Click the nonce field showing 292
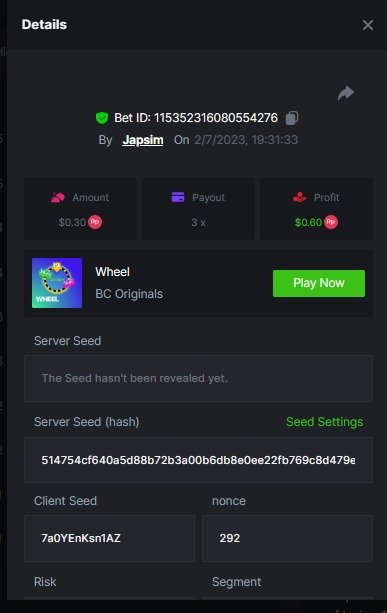 pyautogui.click(x=287, y=538)
